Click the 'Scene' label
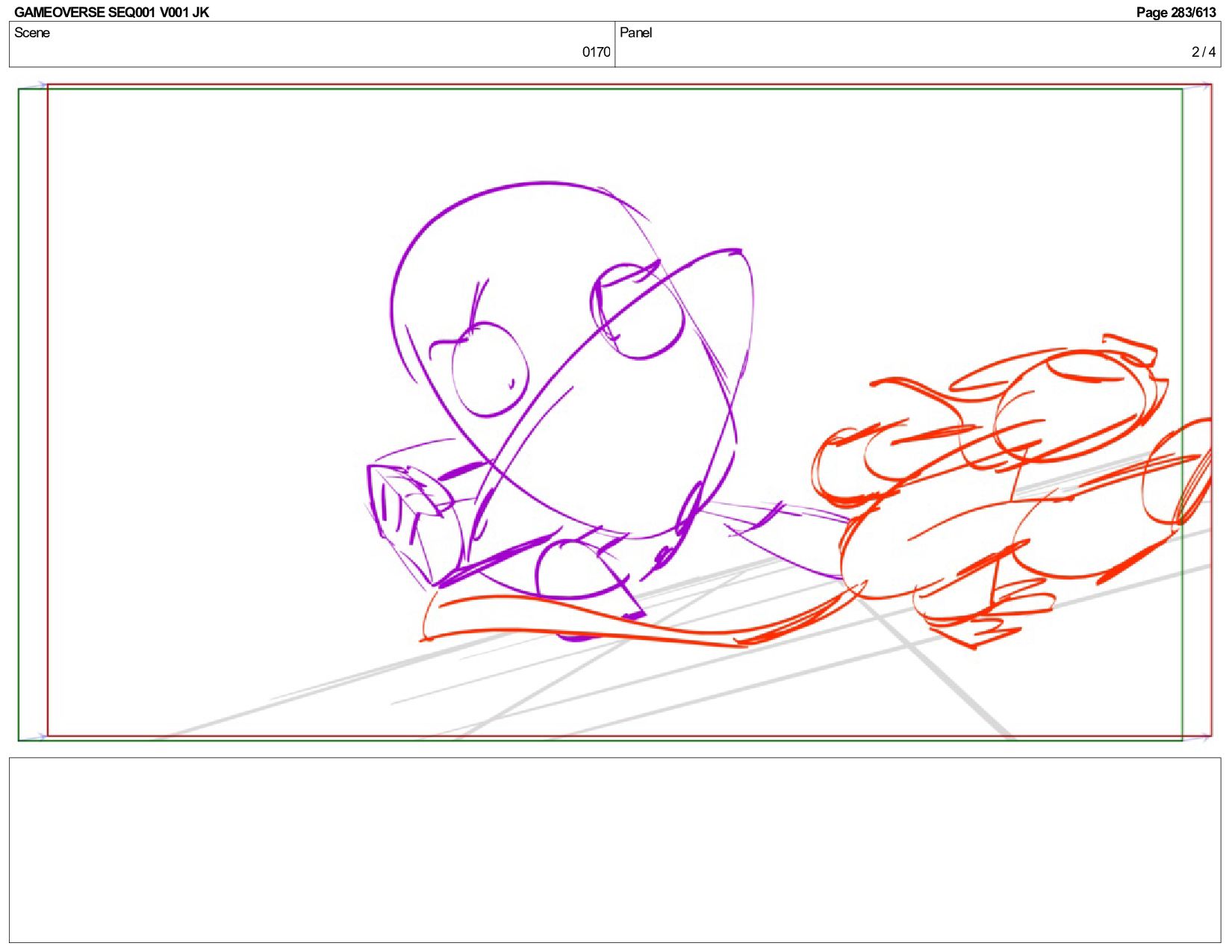Viewport: 1232px width, 952px height. [x=32, y=32]
